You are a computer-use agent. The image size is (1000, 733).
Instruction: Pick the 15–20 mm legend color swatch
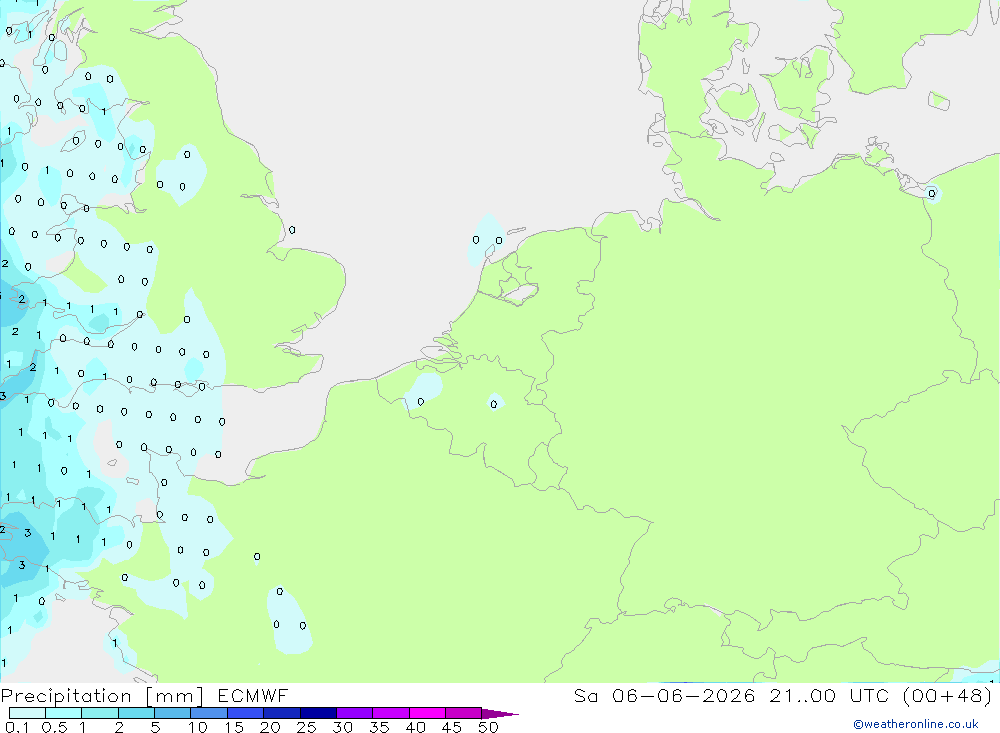[x=246, y=713]
